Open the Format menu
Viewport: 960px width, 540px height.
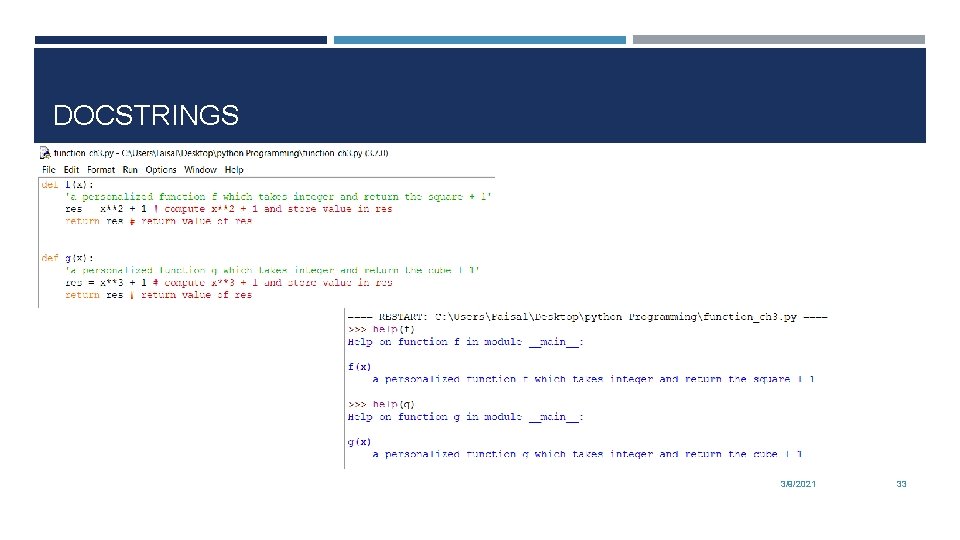[101, 170]
